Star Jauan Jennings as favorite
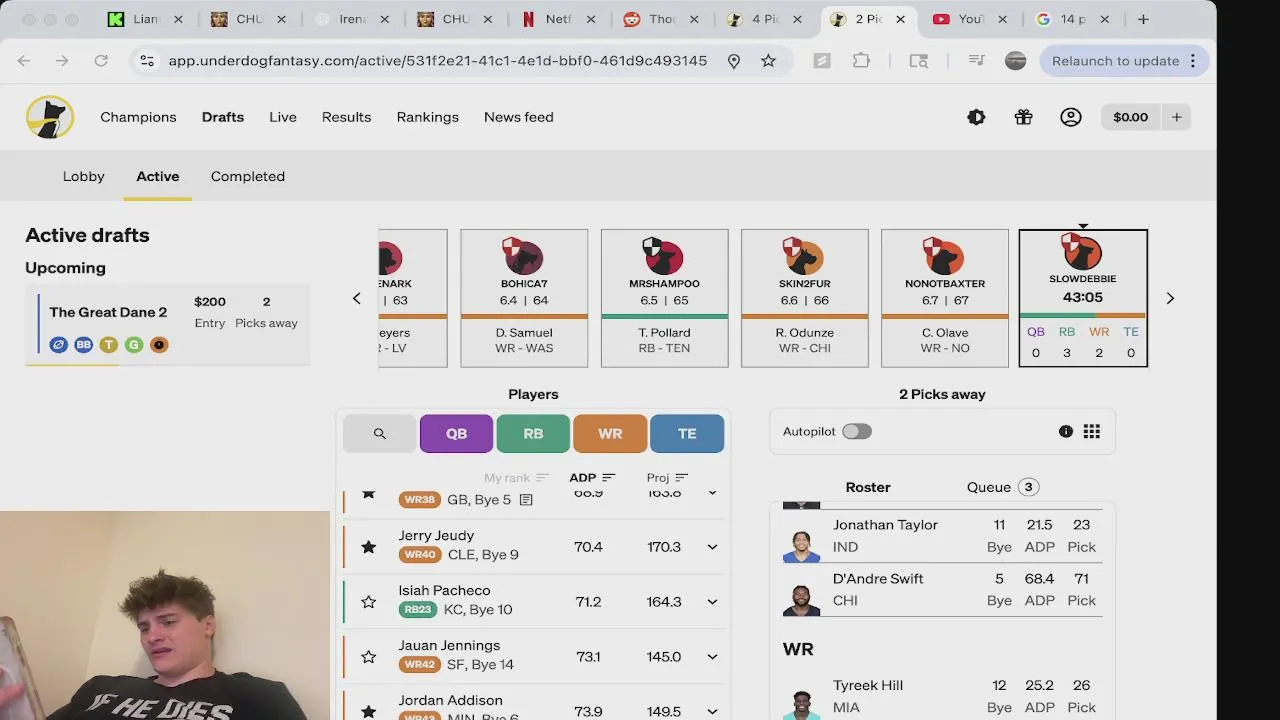Screen dimensions: 1280x720 (x=369, y=657)
